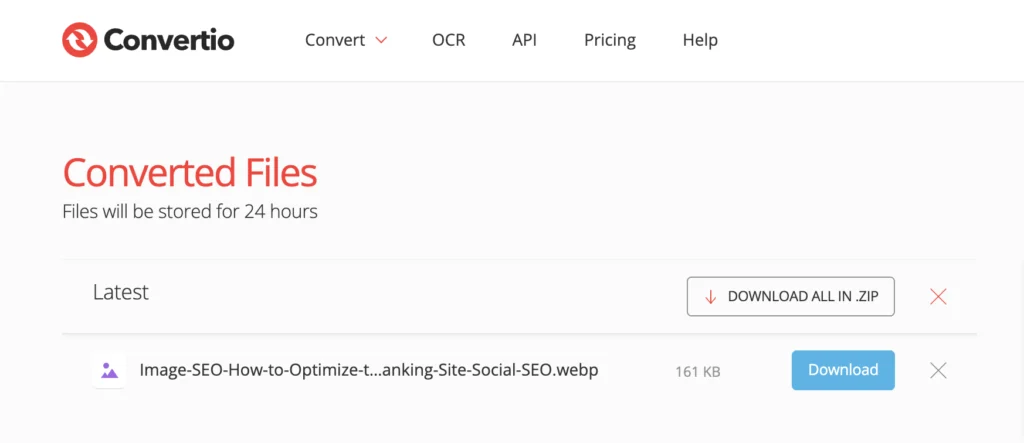Navigate to the Pricing page
Image resolution: width=1024 pixels, height=443 pixels.
[x=609, y=40]
